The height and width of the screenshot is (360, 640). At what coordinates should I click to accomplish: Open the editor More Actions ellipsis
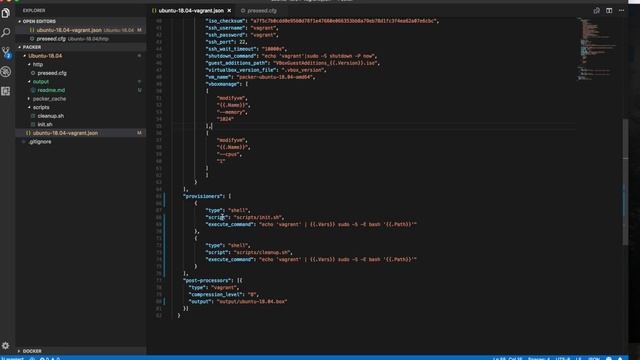click(x=621, y=11)
